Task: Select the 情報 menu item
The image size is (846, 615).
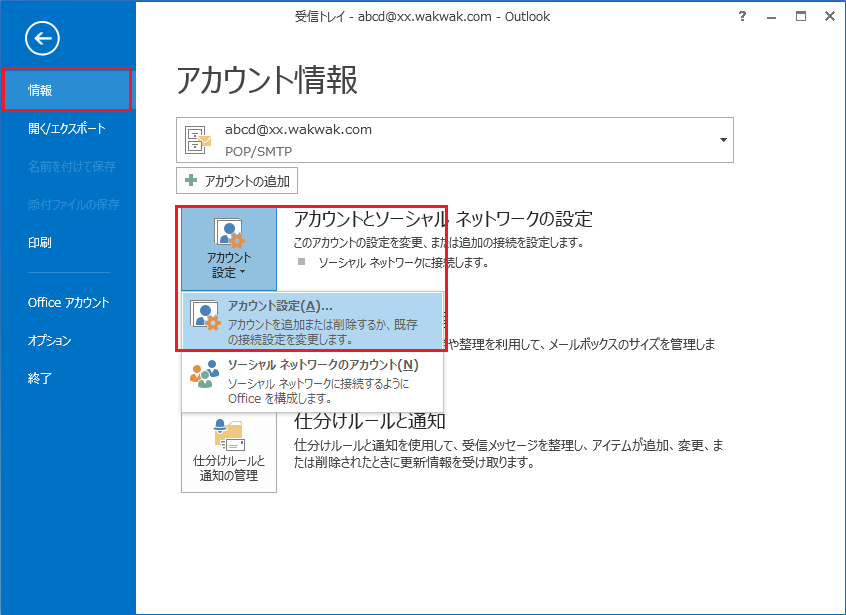Action: (x=67, y=90)
